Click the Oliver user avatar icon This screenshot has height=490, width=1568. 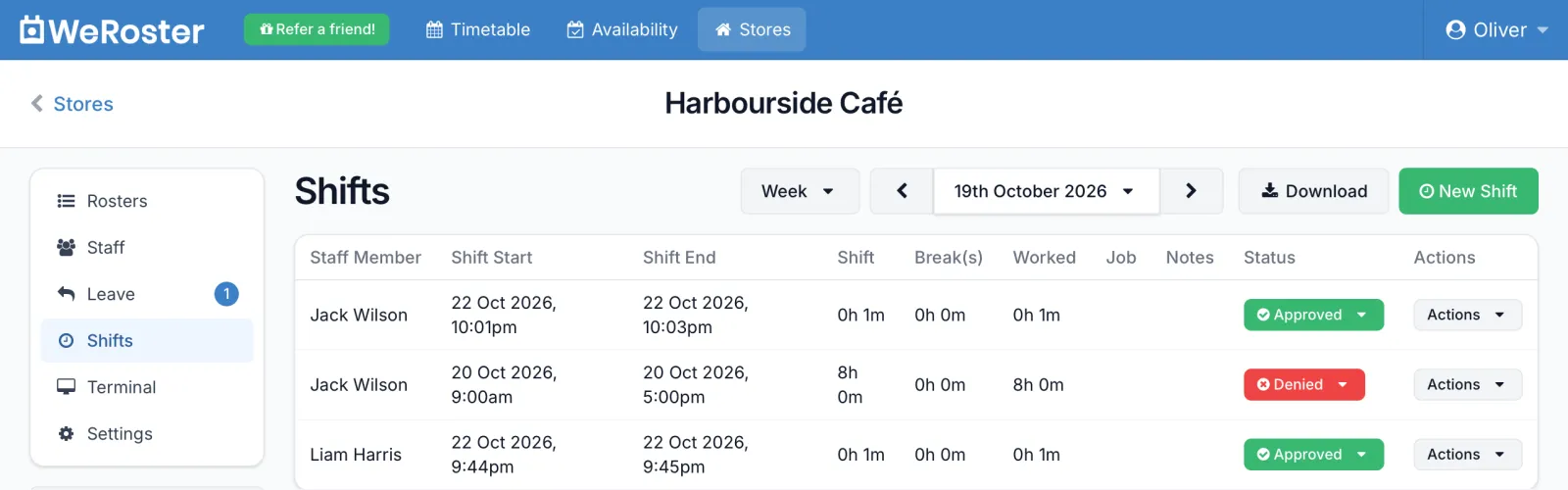[1455, 29]
